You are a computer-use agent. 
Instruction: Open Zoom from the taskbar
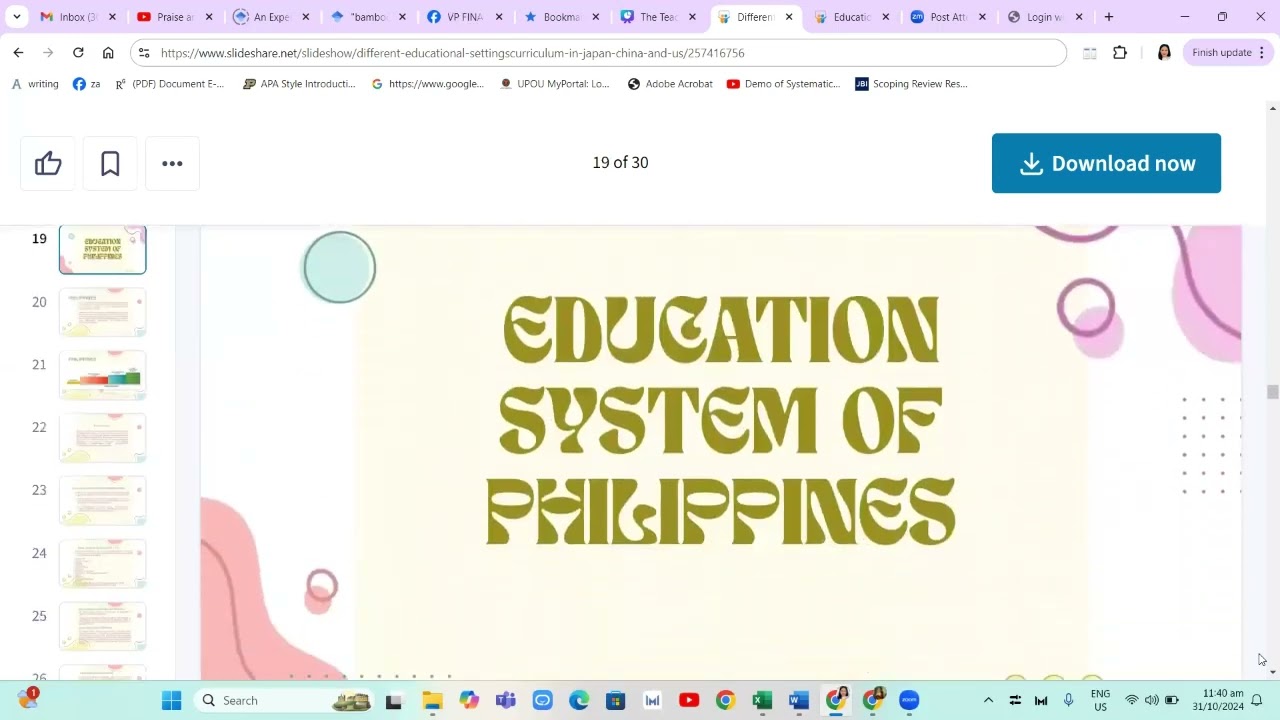(908, 700)
